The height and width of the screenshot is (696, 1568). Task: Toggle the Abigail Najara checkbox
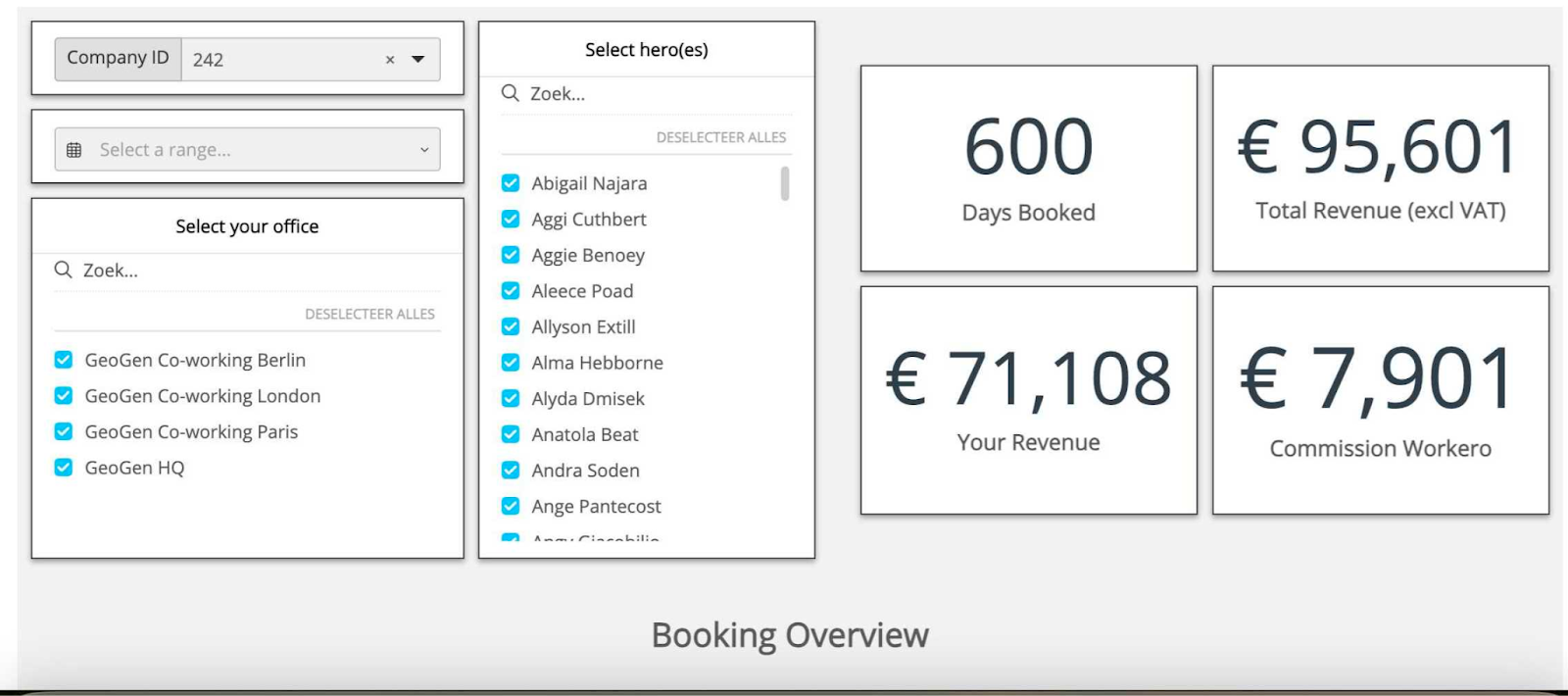(x=511, y=183)
